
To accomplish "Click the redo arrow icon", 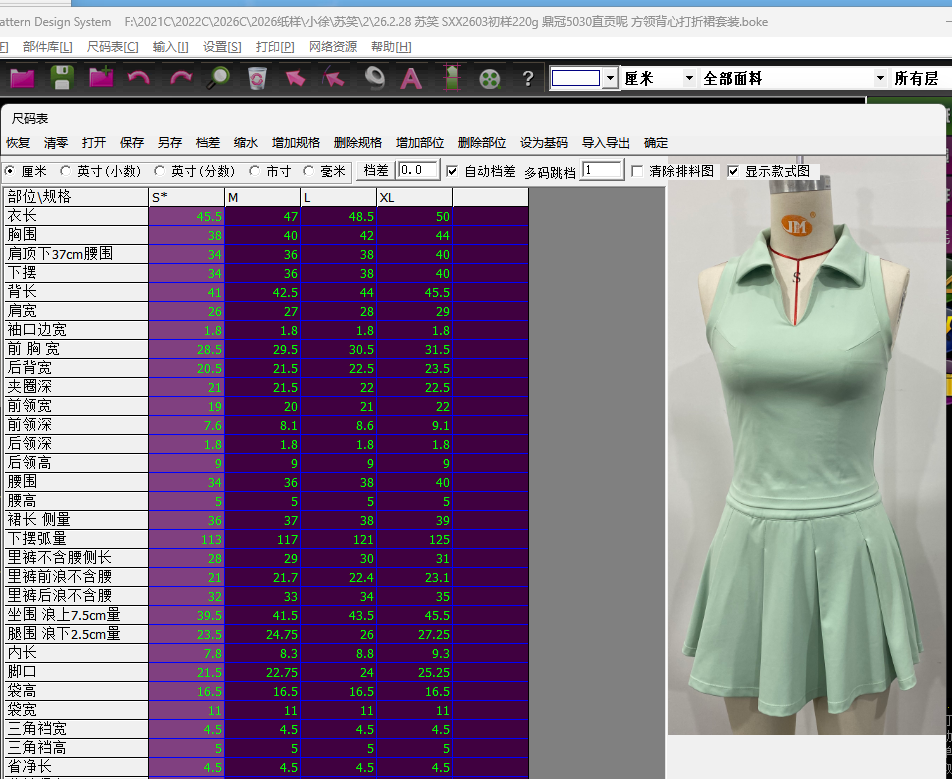I will (180, 78).
